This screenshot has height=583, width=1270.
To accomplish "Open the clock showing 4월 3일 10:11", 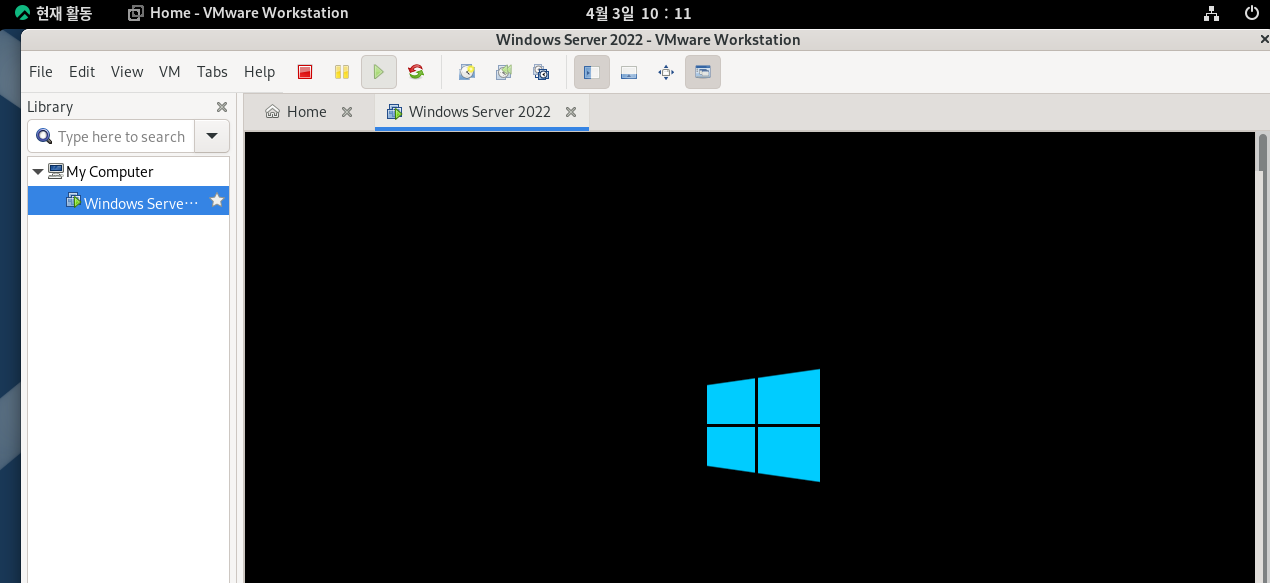I will click(638, 13).
